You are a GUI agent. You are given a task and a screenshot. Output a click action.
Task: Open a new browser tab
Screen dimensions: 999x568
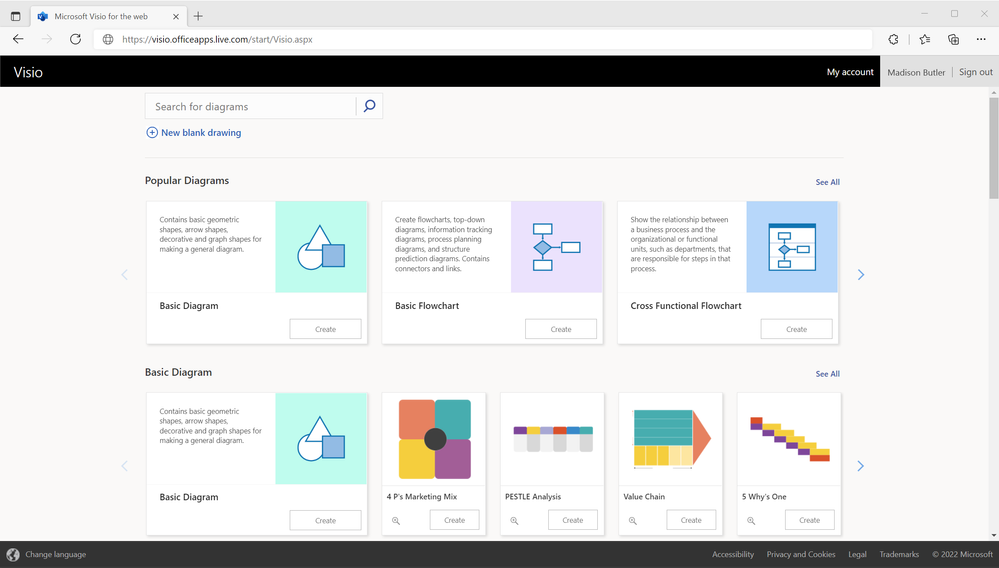coord(198,17)
